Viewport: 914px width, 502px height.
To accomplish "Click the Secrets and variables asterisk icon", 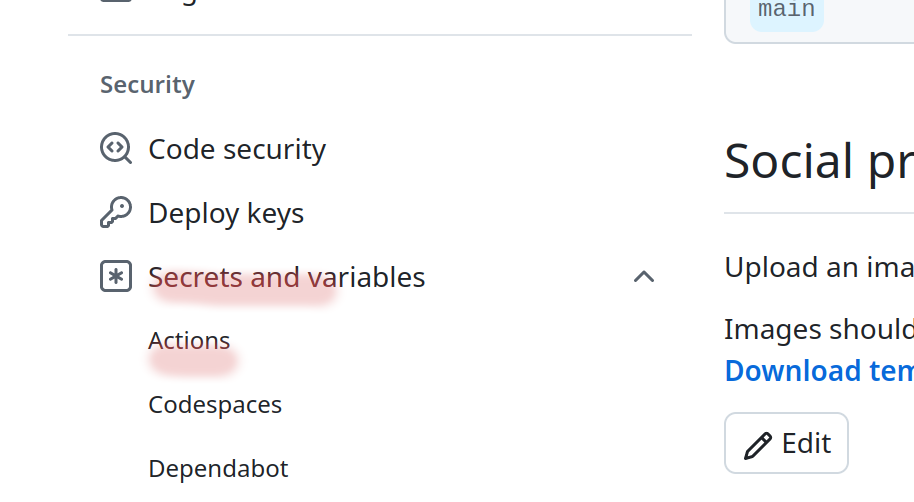I will click(116, 277).
